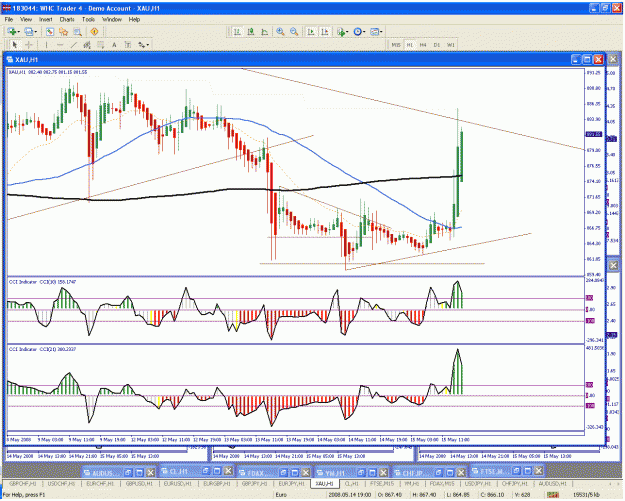Restore the minimized YM,H1 chart window
This screenshot has height=501, width=625.
(x=361, y=473)
